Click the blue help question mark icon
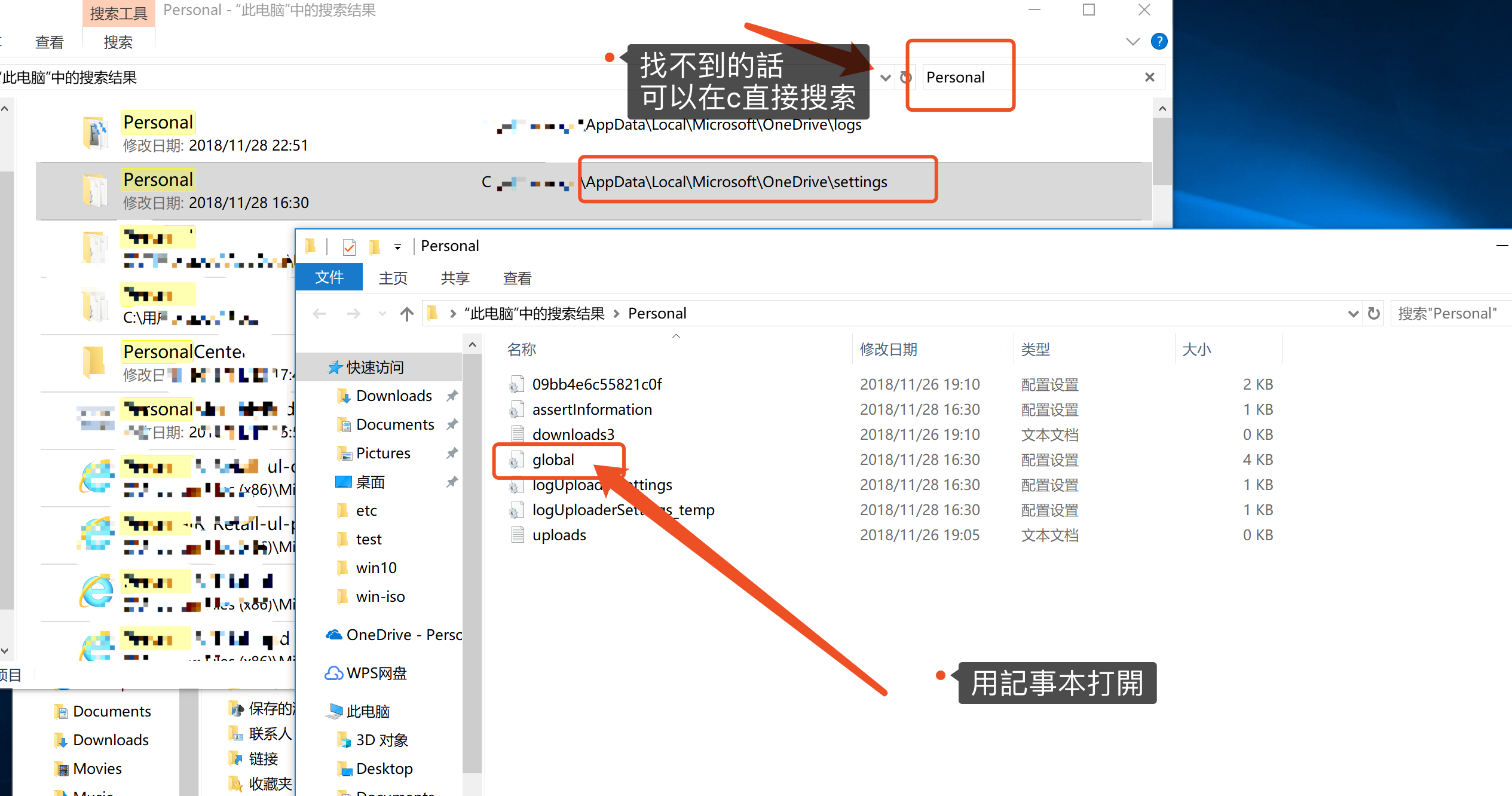This screenshot has width=1512, height=796. coord(1159,41)
